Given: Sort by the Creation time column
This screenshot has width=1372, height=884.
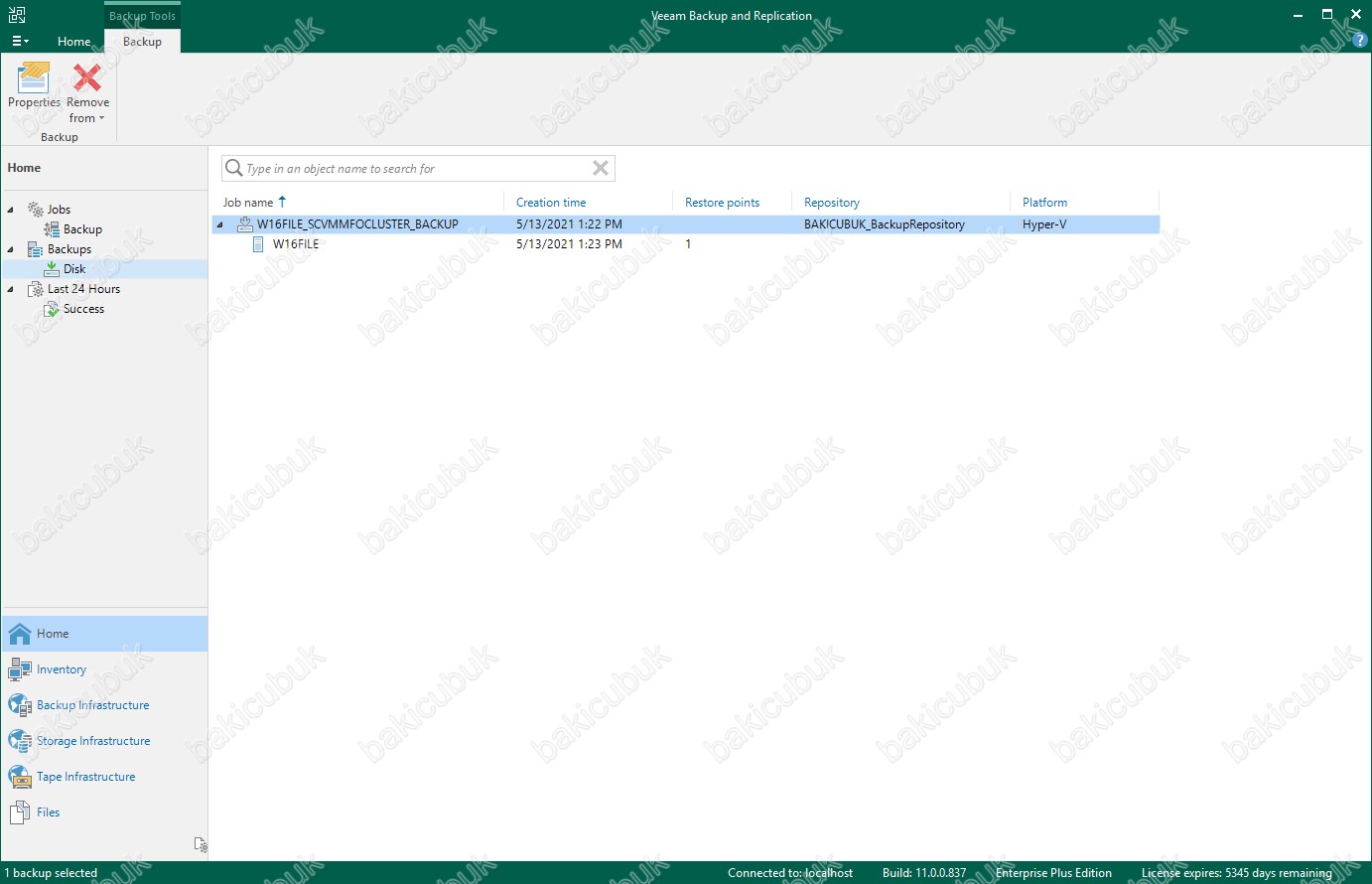Looking at the screenshot, I should pos(551,202).
